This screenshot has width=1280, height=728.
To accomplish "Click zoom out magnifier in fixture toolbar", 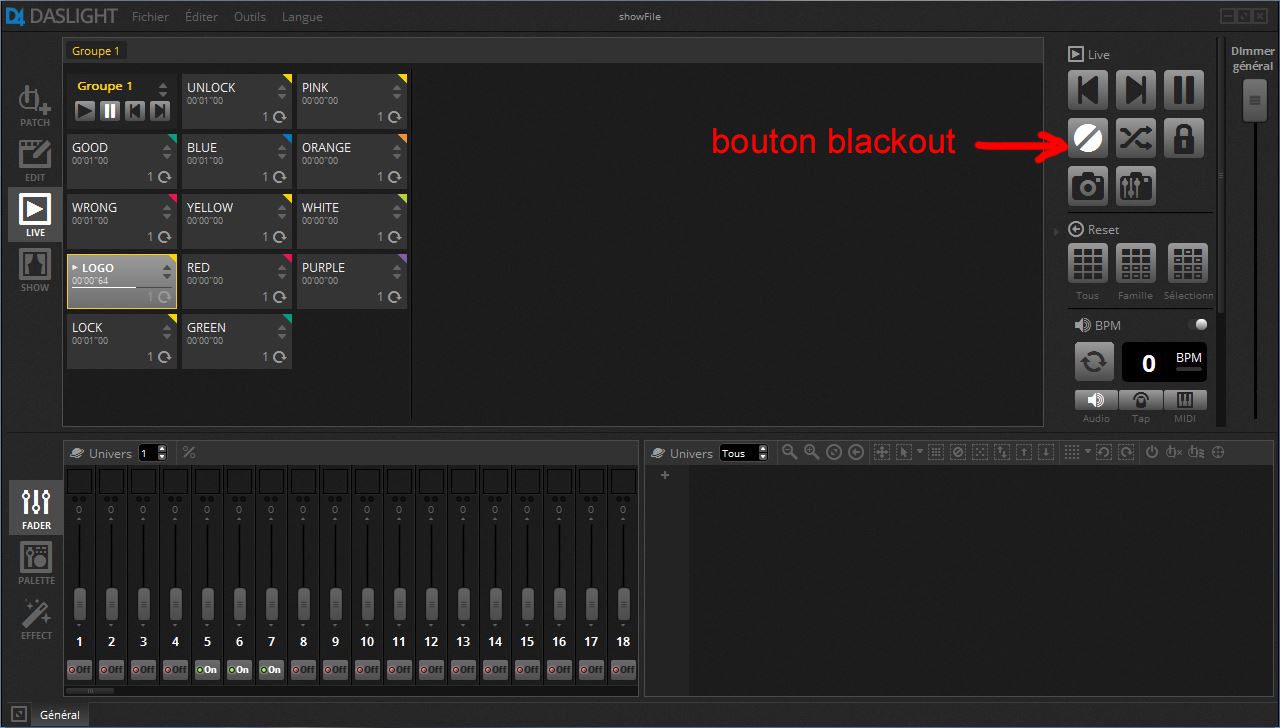I will pyautogui.click(x=790, y=452).
